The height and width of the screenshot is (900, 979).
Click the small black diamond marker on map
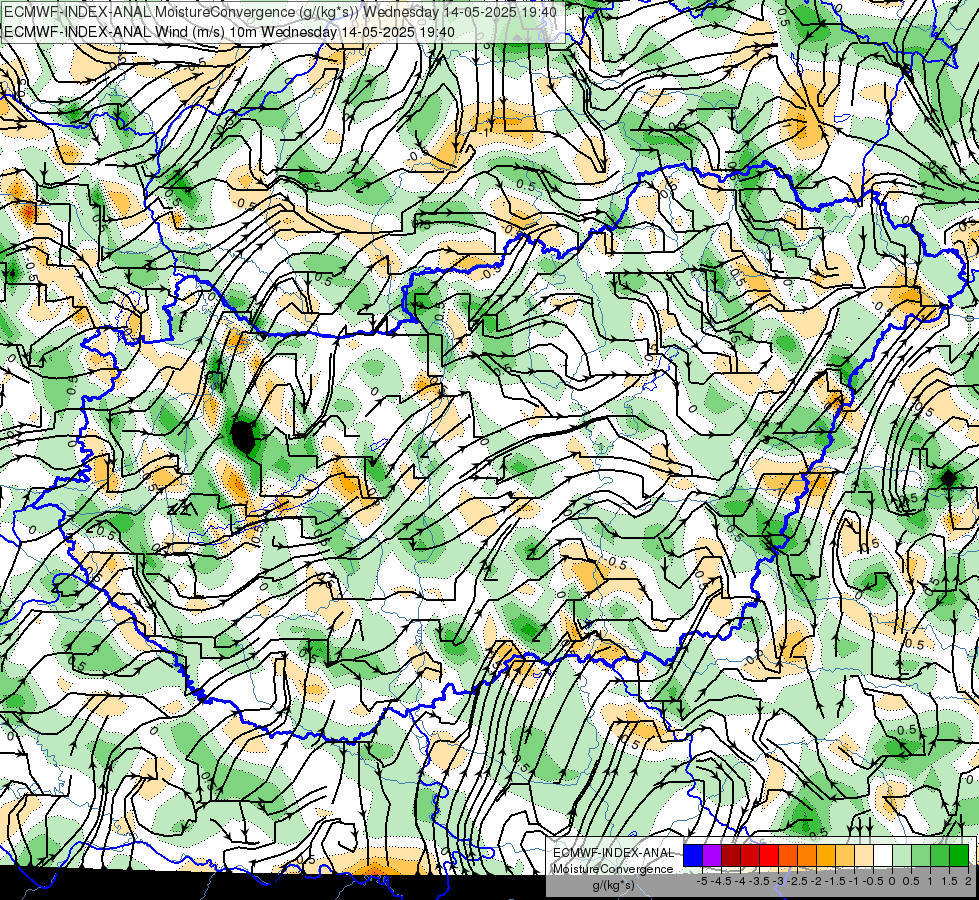[948, 478]
